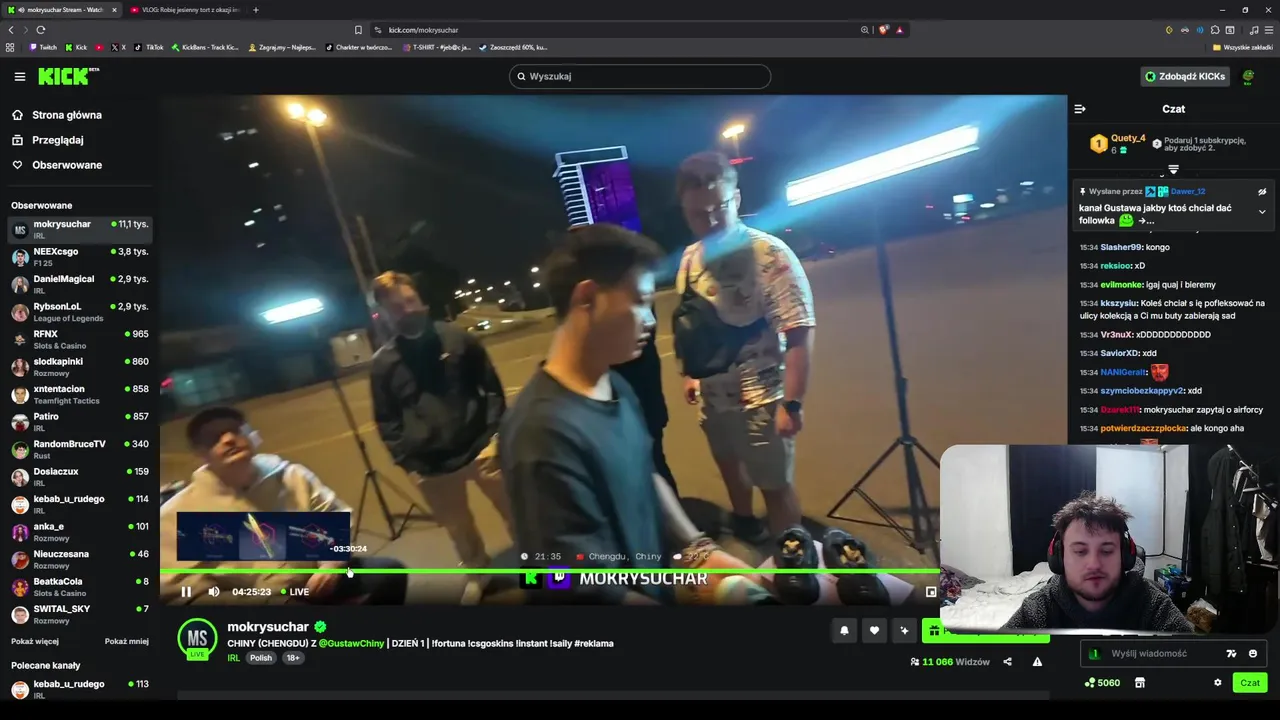Mute the stream volume
The height and width of the screenshot is (720, 1280).
click(x=213, y=592)
